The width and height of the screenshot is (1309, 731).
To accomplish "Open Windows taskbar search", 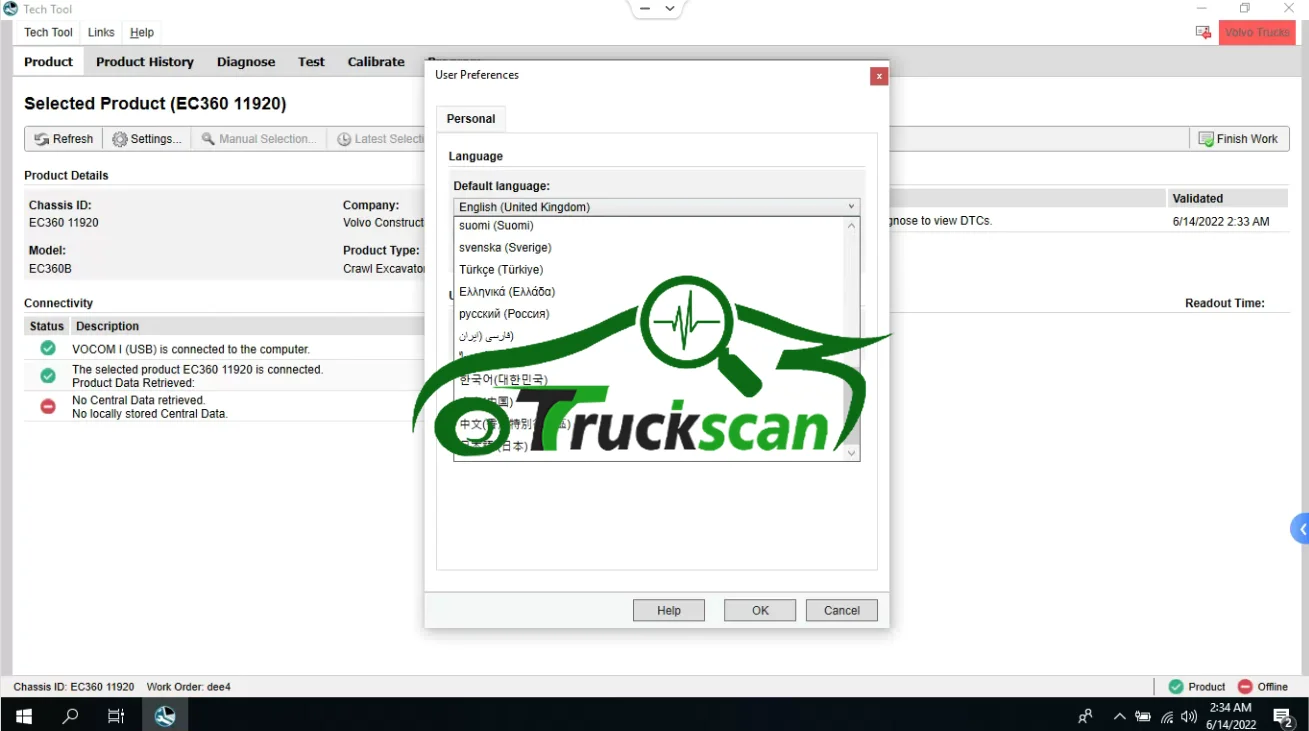I will tap(70, 716).
